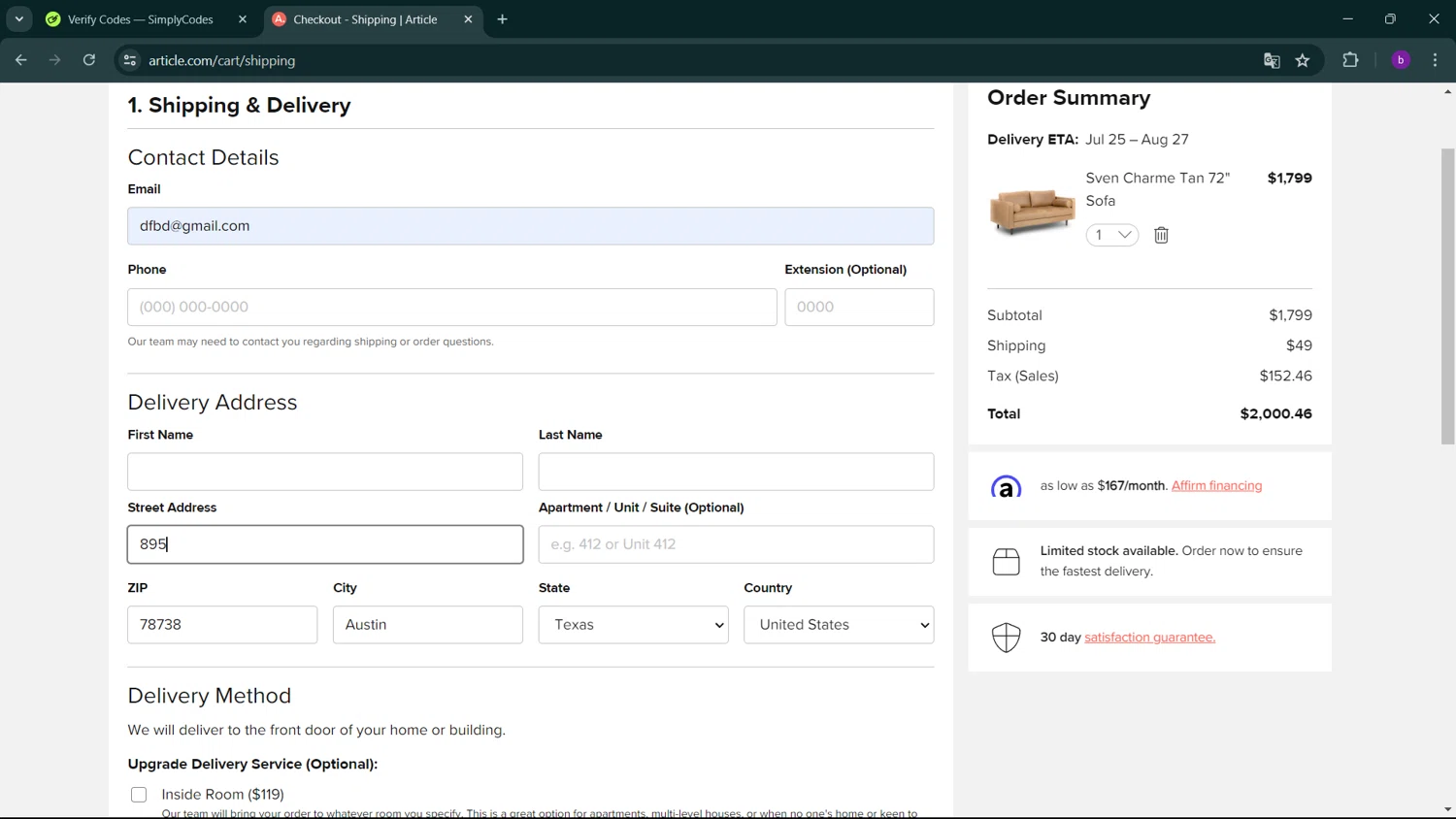Delete the sofa using the trash icon
The width and height of the screenshot is (1456, 819).
coord(1161,235)
